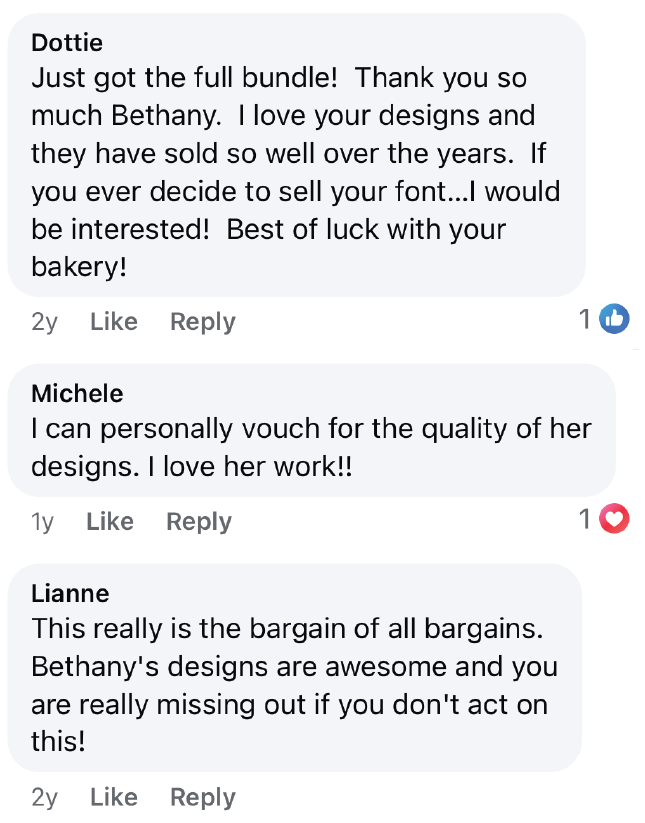Click the 2y timestamp under Dottie's comment
The image size is (645, 823).
pos(45,322)
